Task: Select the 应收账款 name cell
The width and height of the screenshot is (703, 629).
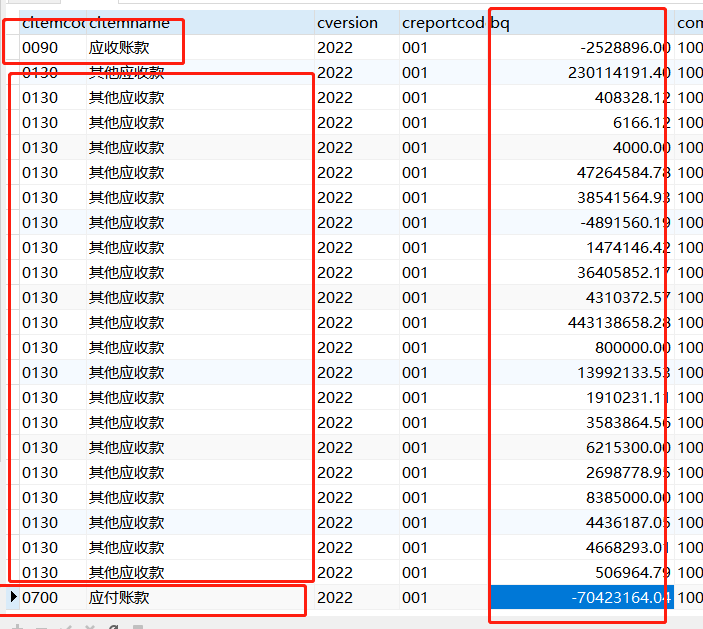Action: click(x=200, y=48)
